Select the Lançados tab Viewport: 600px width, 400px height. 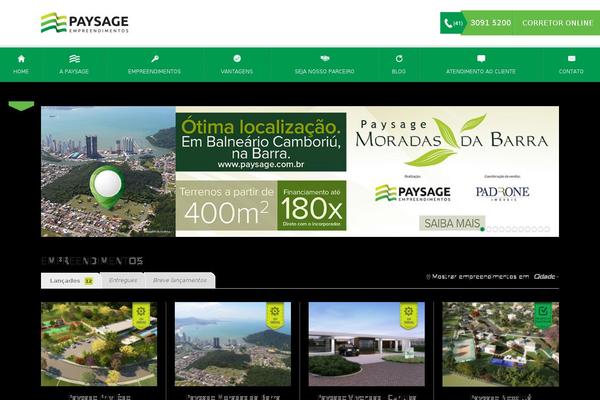(70, 281)
